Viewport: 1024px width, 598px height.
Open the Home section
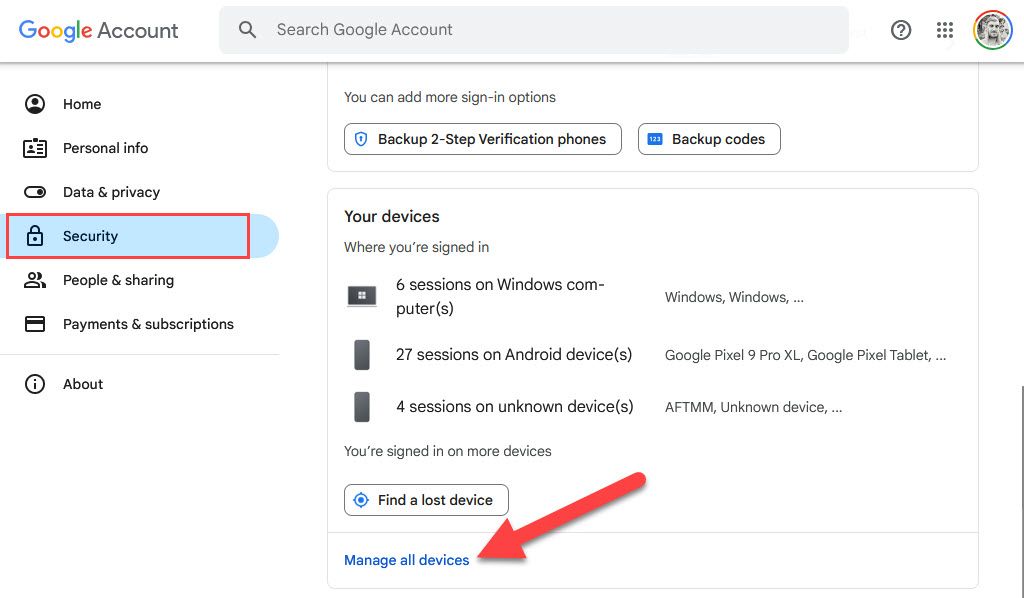pos(82,104)
